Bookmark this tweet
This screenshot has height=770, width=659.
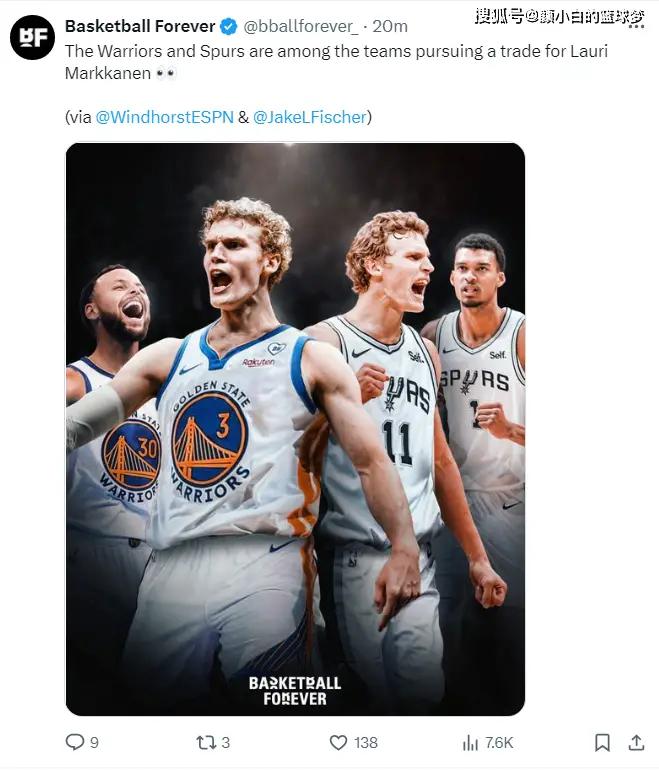click(602, 742)
